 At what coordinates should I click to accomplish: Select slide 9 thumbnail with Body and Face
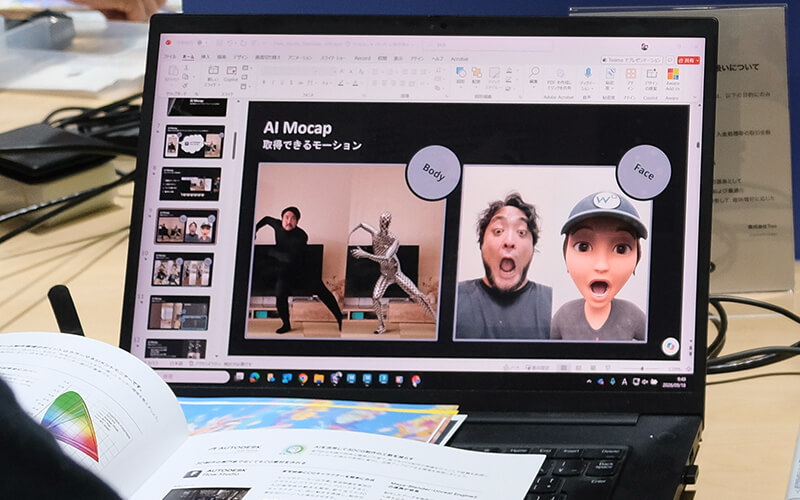pos(187,226)
